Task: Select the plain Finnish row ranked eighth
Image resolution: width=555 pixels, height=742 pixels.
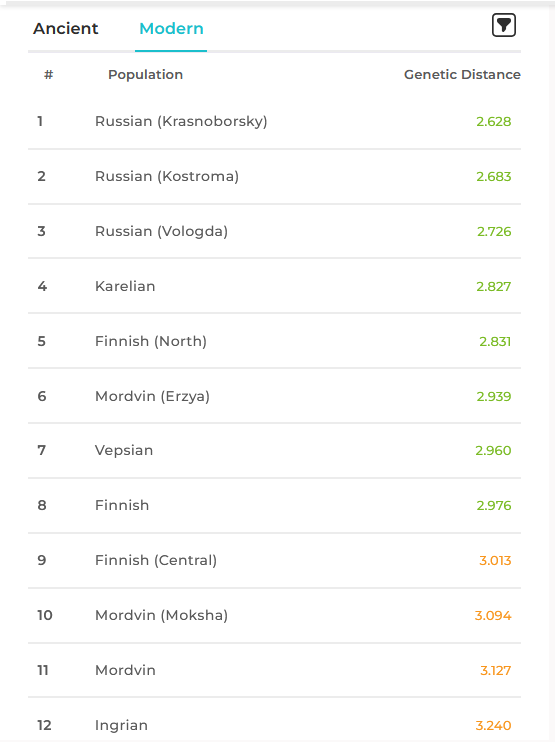Action: coord(274,505)
